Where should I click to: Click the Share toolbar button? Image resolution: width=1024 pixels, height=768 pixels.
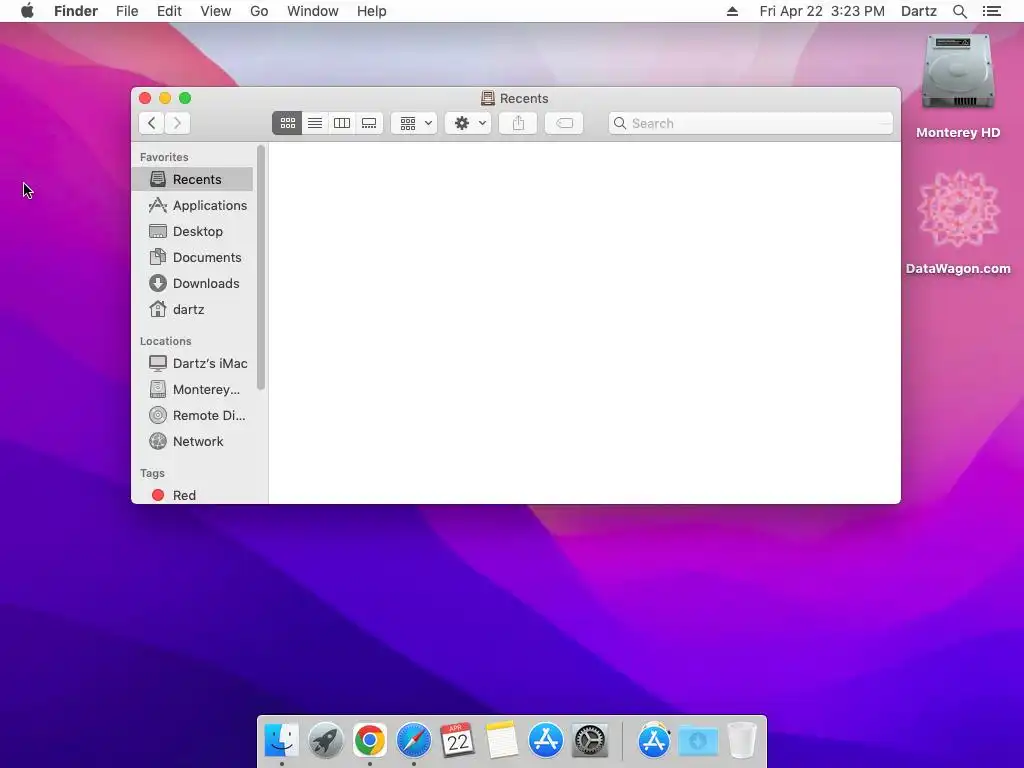[x=518, y=123]
